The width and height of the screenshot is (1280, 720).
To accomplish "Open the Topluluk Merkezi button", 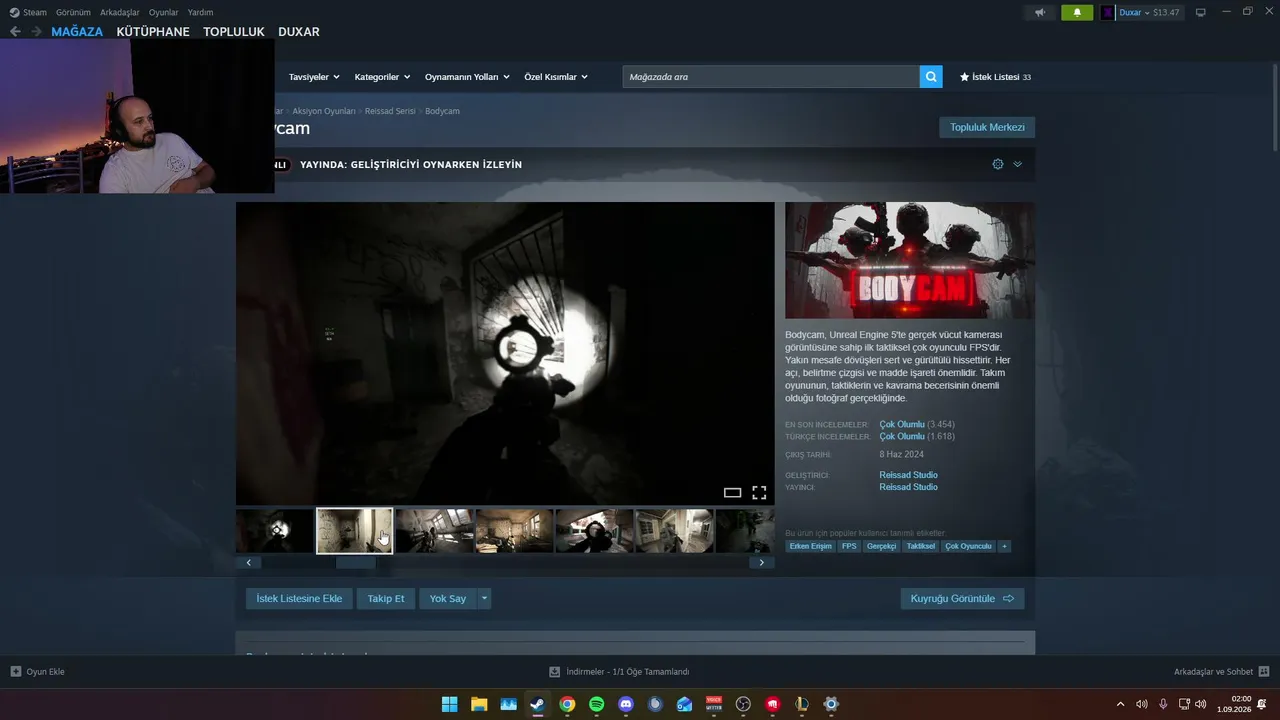I will (987, 127).
